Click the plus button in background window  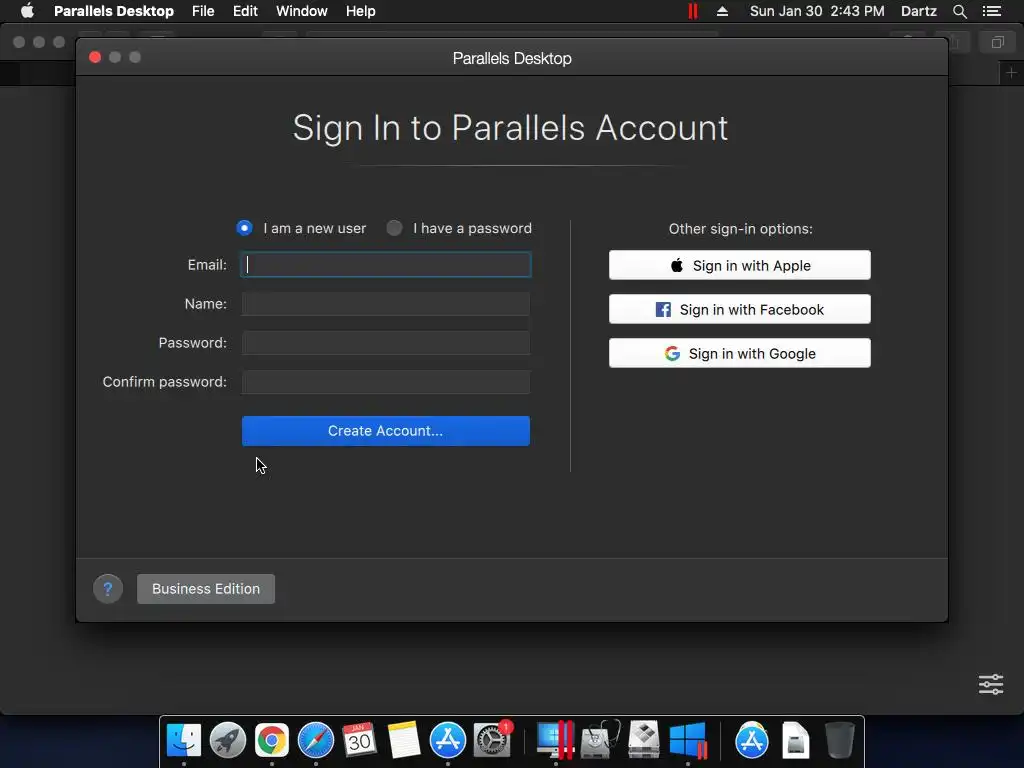point(1012,72)
